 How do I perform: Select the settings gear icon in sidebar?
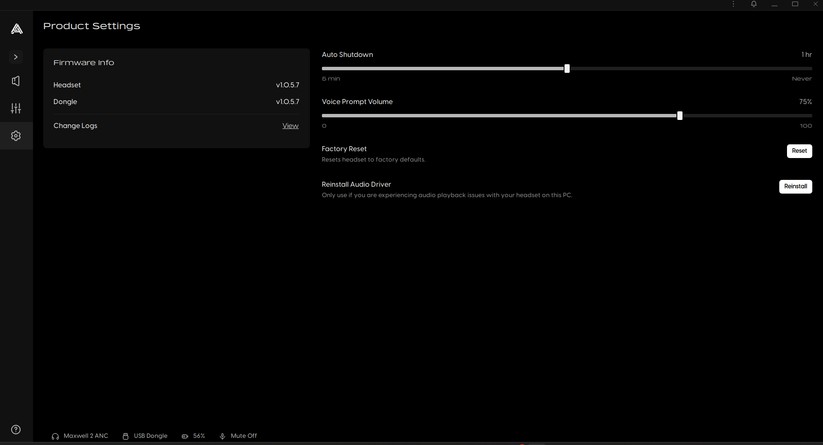click(x=16, y=136)
